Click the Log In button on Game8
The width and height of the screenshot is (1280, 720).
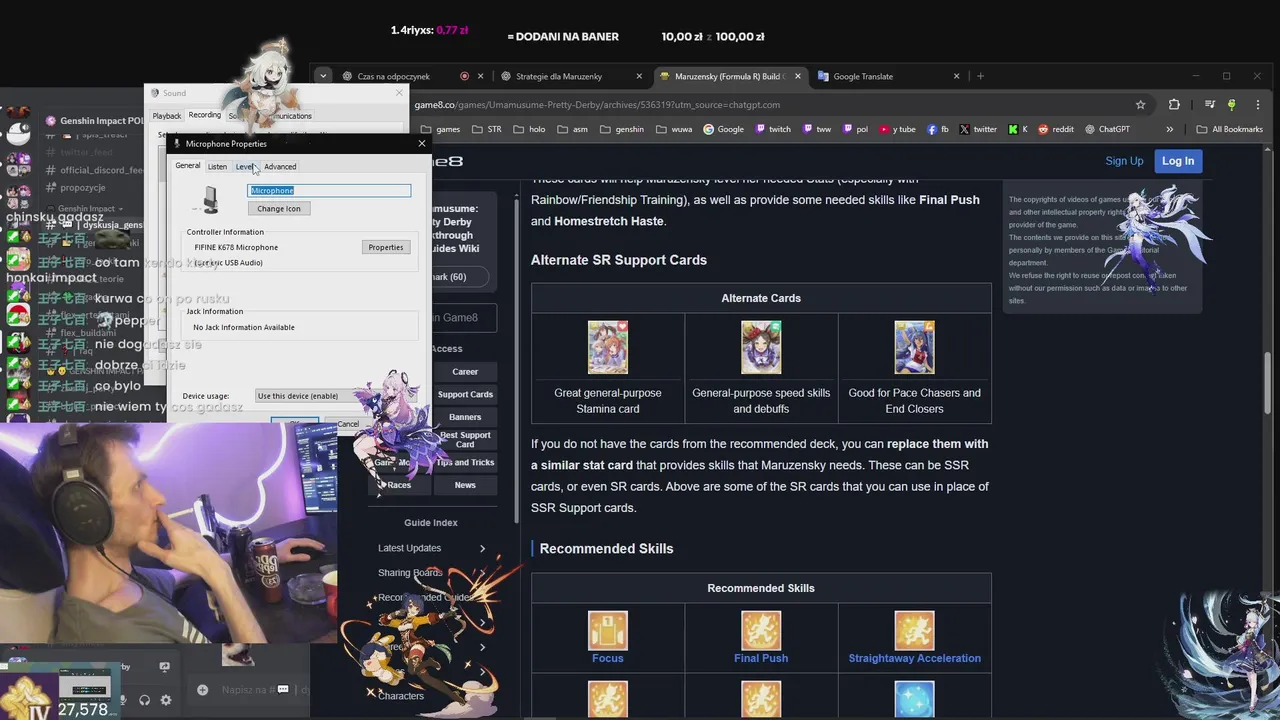point(1178,161)
